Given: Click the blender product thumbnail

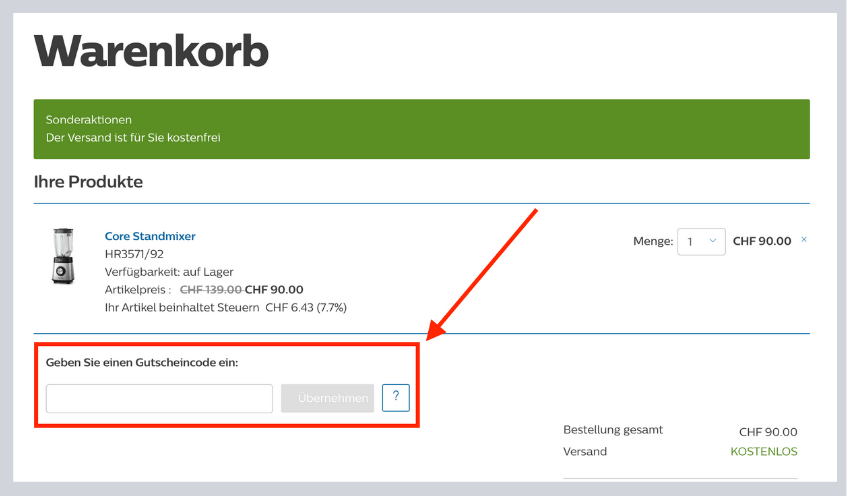Looking at the screenshot, I should coord(59,257).
